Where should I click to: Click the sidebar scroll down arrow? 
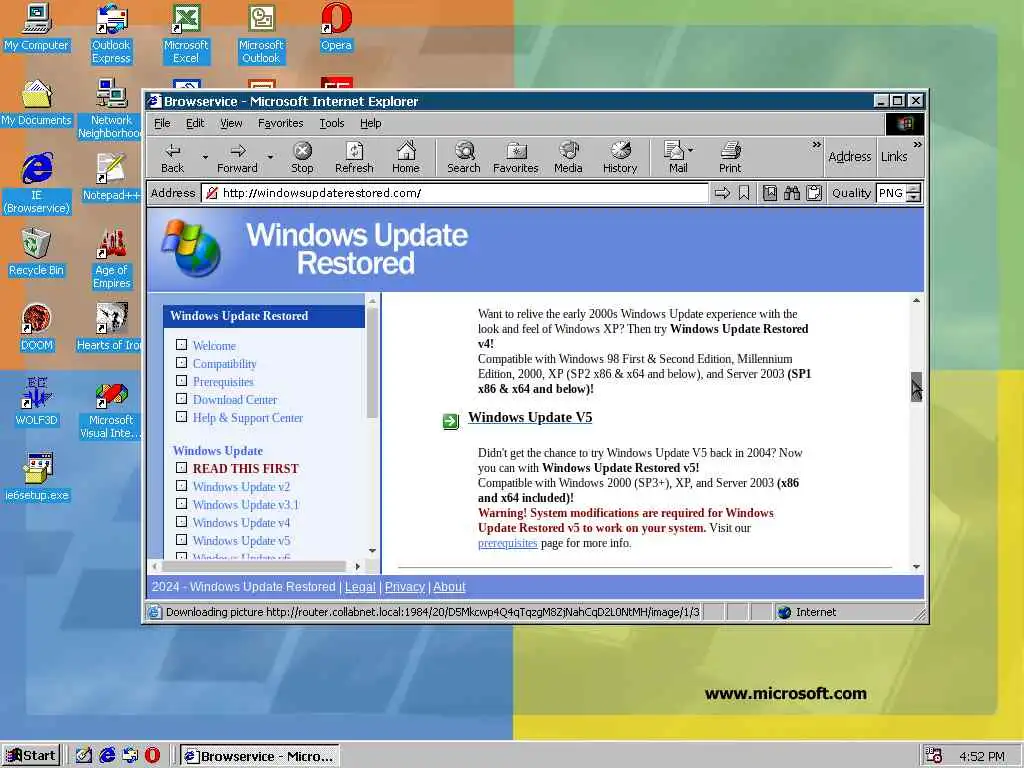(372, 551)
